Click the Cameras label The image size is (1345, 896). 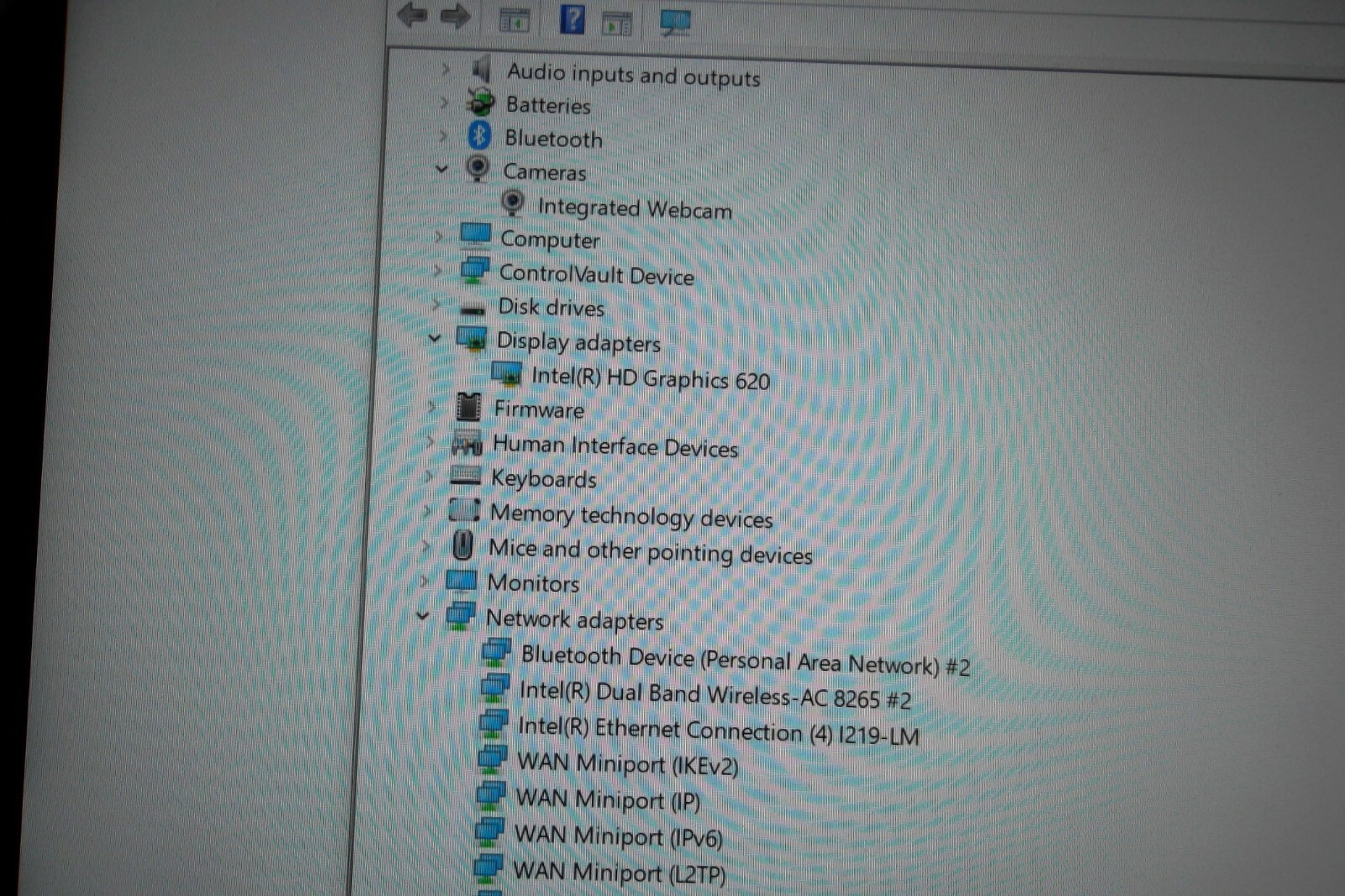545,171
